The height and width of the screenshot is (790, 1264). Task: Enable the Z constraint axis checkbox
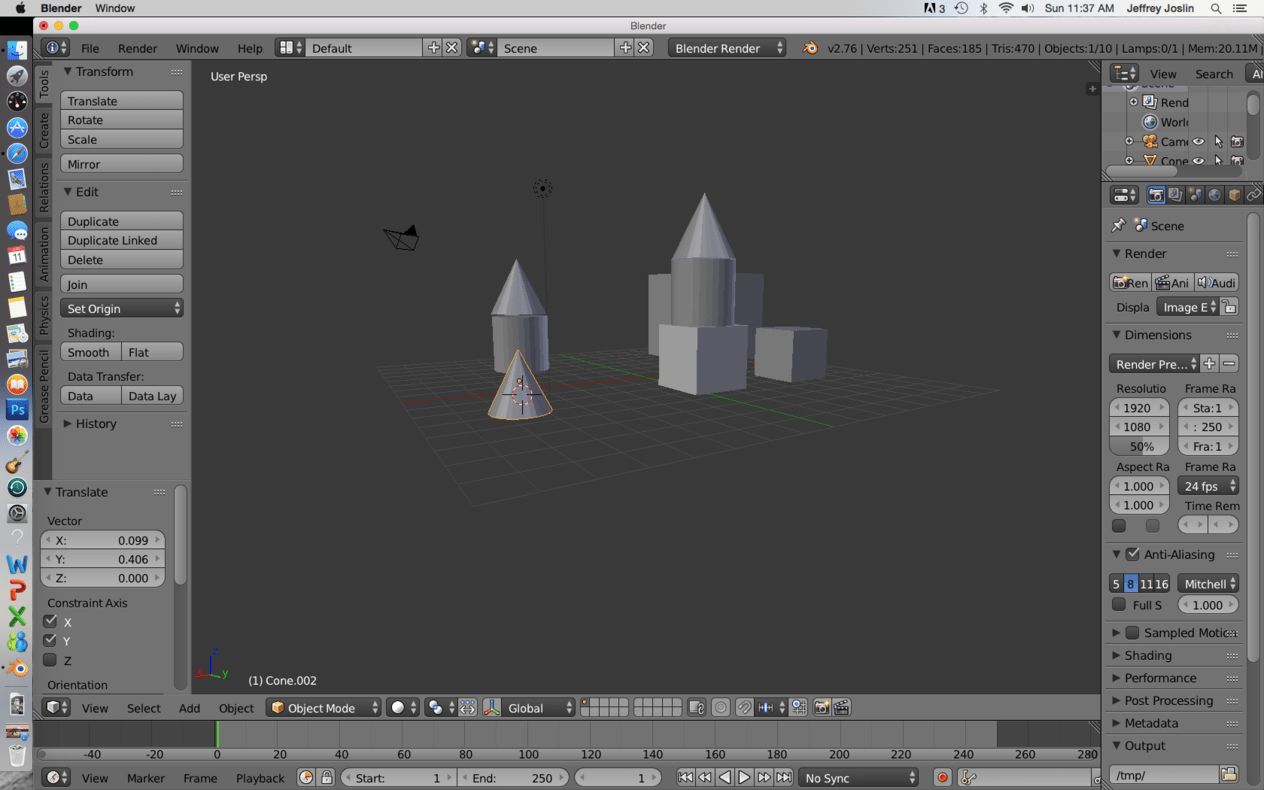point(50,660)
